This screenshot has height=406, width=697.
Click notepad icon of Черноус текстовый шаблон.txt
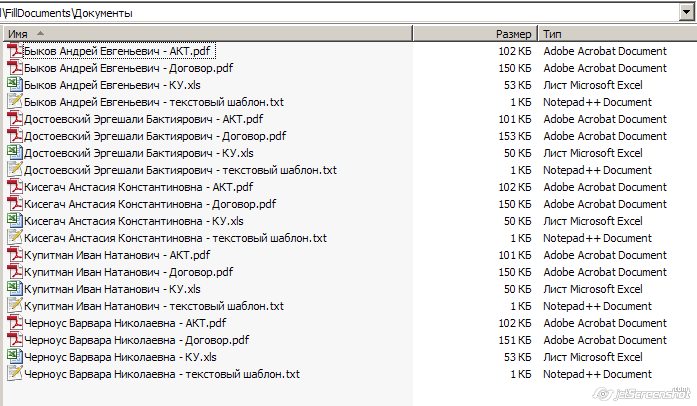15,374
